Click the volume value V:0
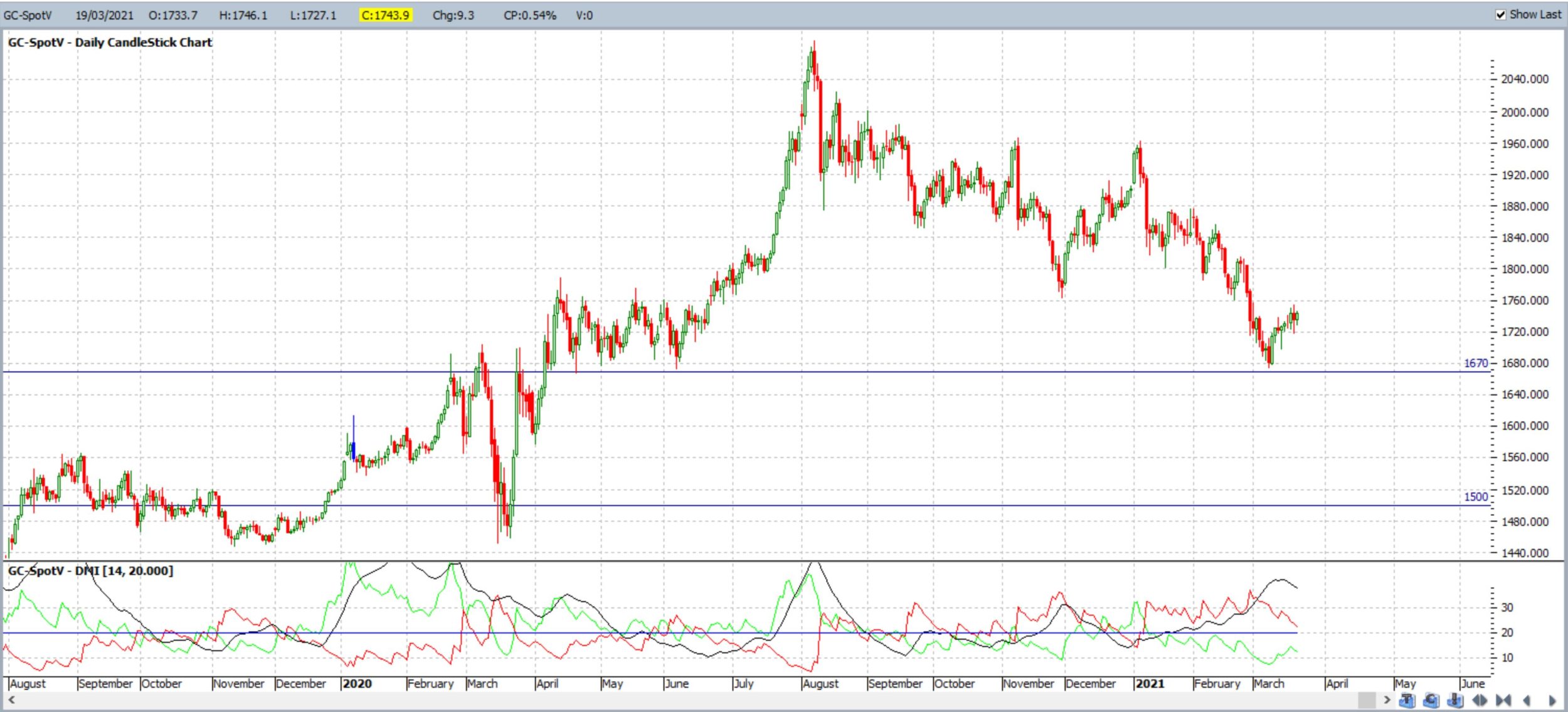1568x712 pixels. pyautogui.click(x=584, y=15)
